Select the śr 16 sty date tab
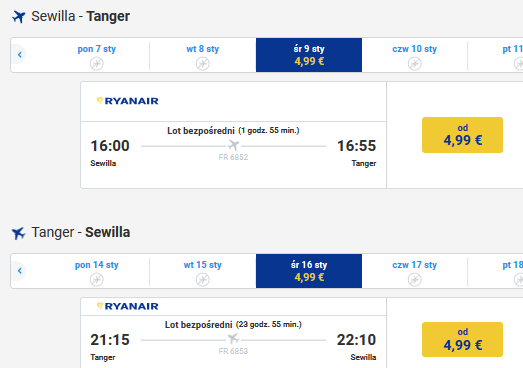 (309, 271)
